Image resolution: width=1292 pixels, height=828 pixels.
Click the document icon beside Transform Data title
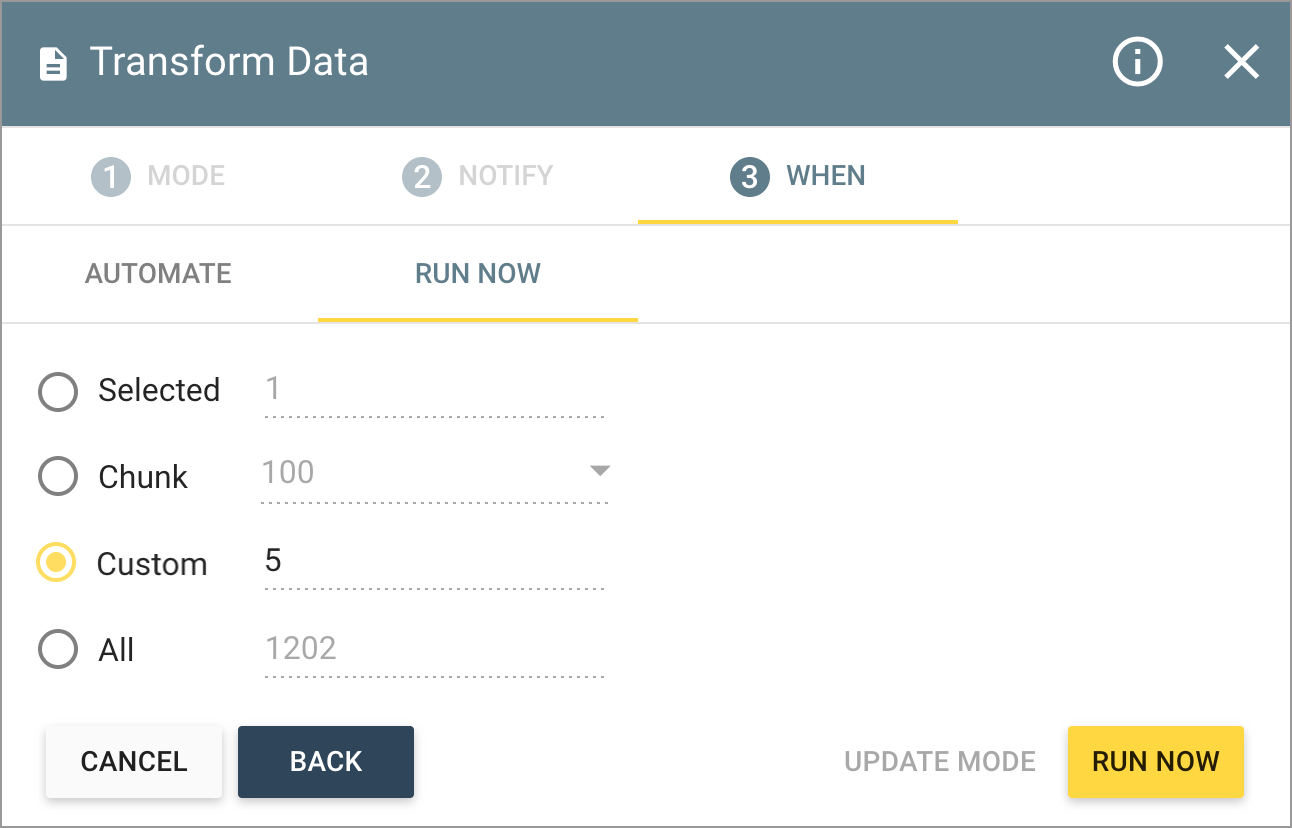(55, 62)
